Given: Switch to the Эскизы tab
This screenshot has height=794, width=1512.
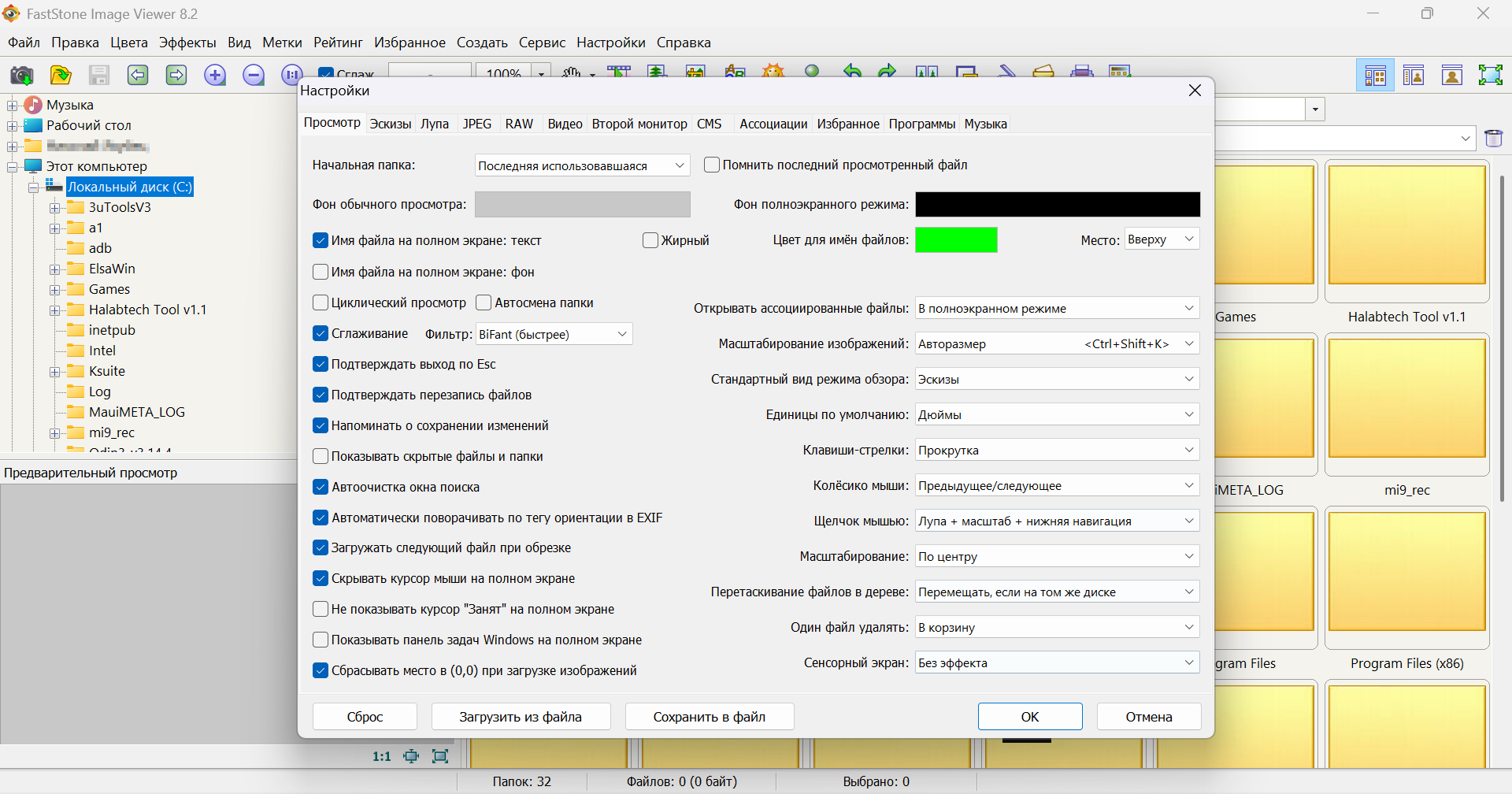Looking at the screenshot, I should pyautogui.click(x=391, y=124).
